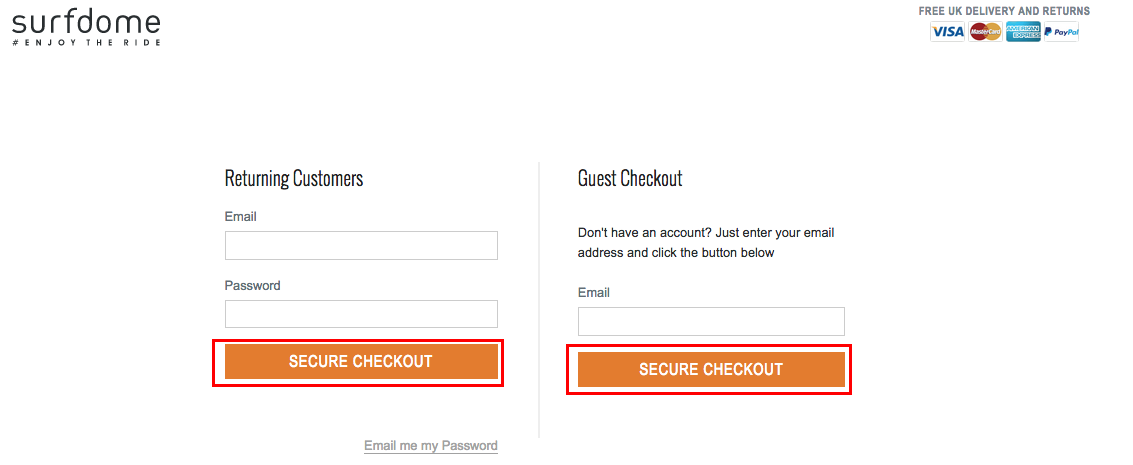Open the Email me my Password link
1133x465 pixels.
pos(431,446)
